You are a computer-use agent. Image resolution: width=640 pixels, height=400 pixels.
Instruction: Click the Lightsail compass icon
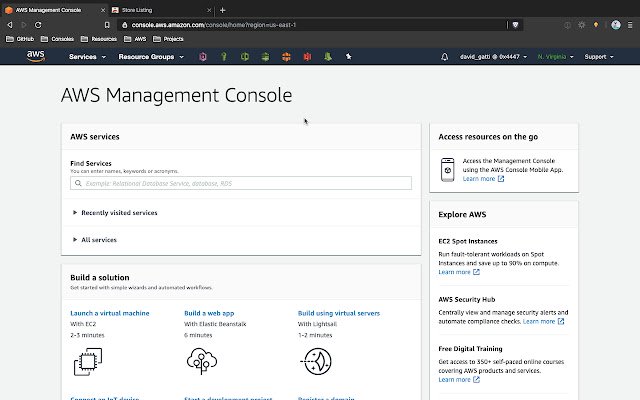click(x=316, y=361)
